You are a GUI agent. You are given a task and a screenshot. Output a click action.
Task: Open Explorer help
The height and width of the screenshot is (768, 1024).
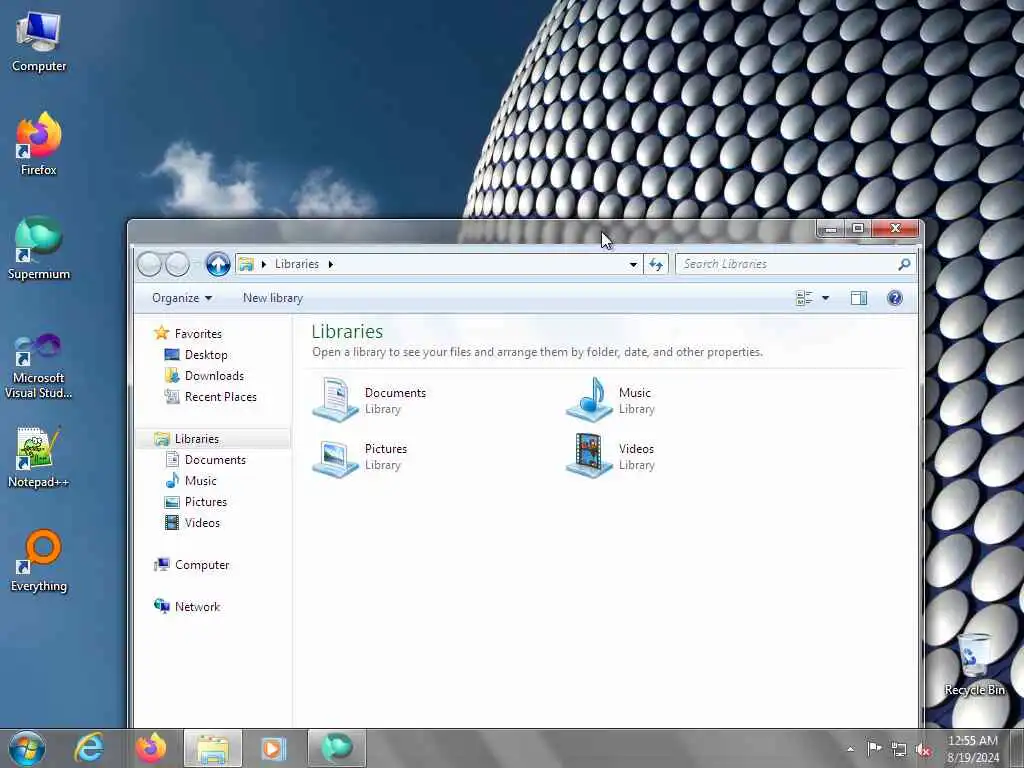click(x=895, y=298)
